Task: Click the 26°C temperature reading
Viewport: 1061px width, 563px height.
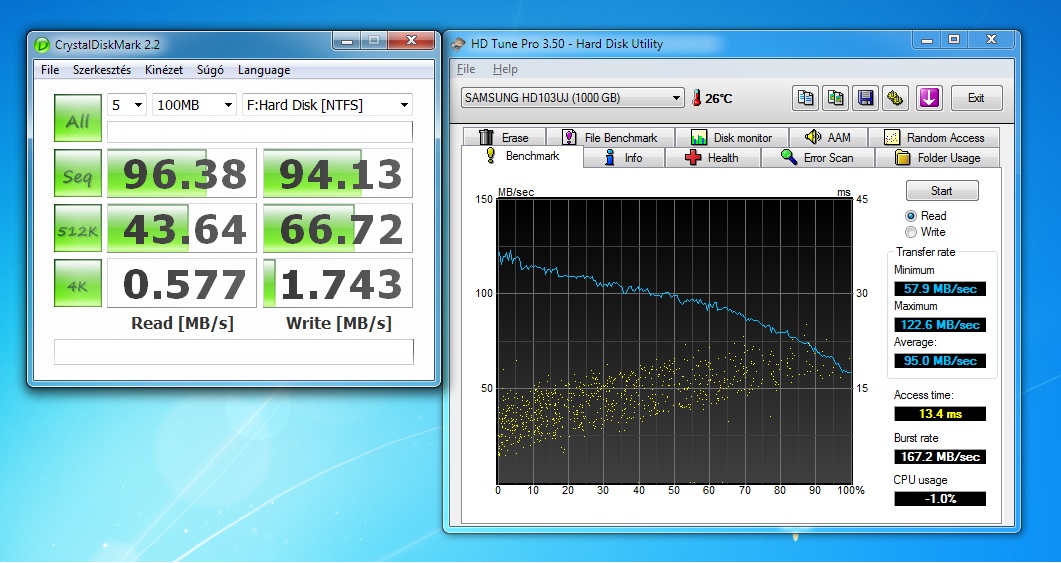Action: click(x=719, y=99)
